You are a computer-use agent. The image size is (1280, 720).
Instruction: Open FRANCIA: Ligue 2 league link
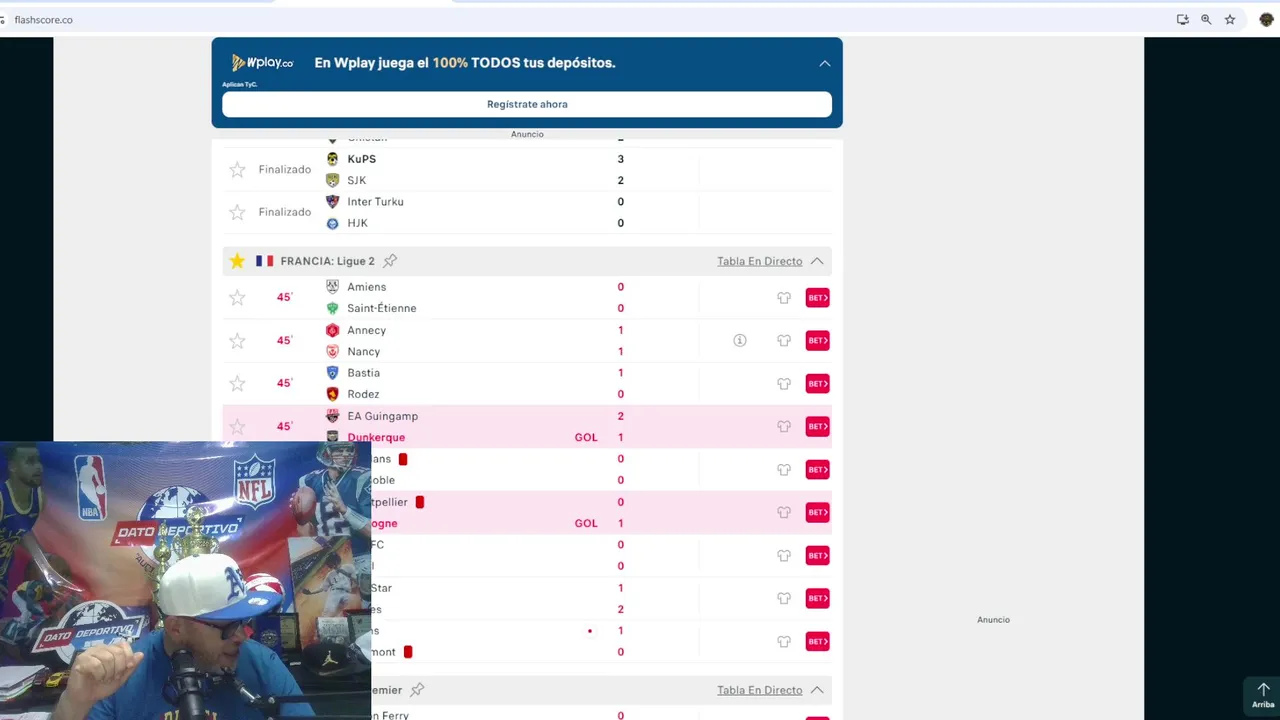click(327, 261)
